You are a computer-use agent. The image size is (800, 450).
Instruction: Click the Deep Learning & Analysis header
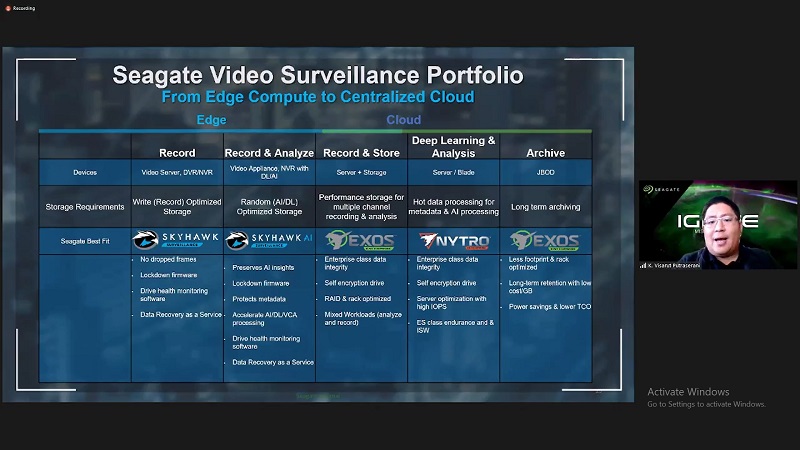click(x=453, y=147)
